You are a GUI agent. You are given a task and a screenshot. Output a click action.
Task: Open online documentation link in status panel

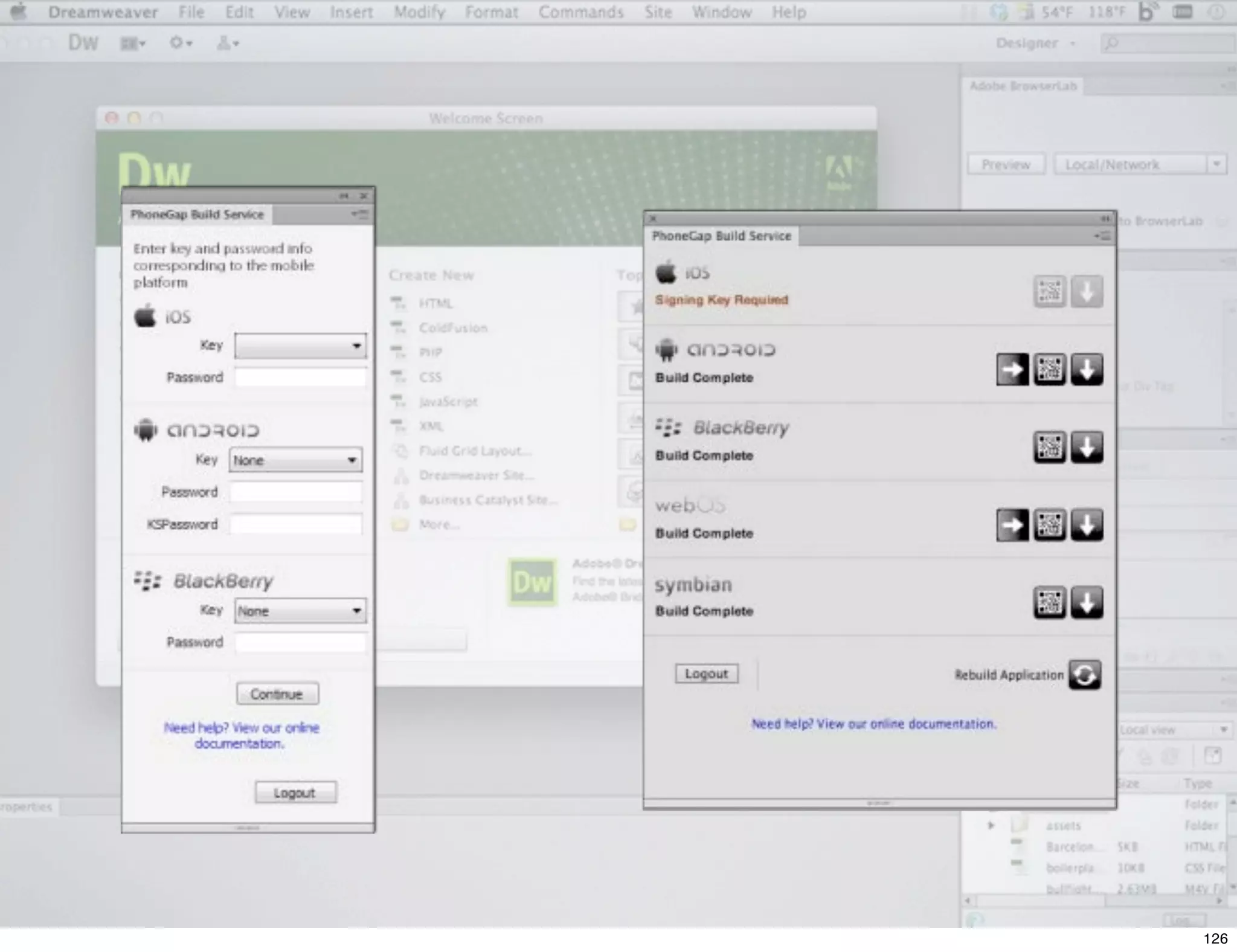(874, 724)
